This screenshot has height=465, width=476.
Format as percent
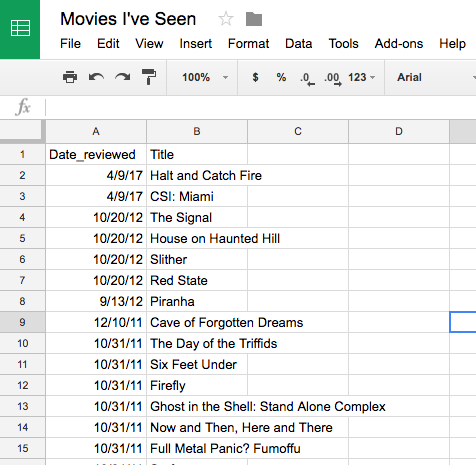[x=281, y=77]
